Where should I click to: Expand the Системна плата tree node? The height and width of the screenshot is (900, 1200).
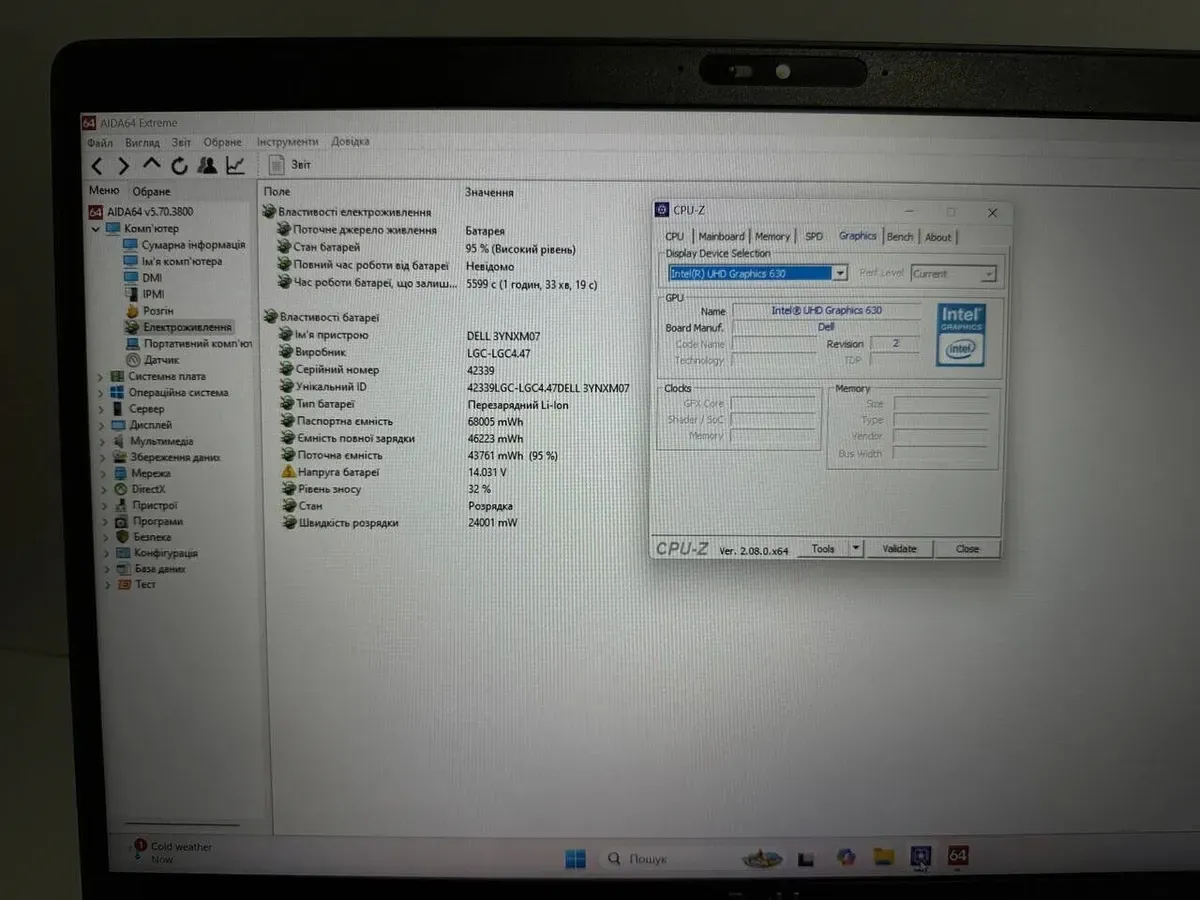coord(100,377)
